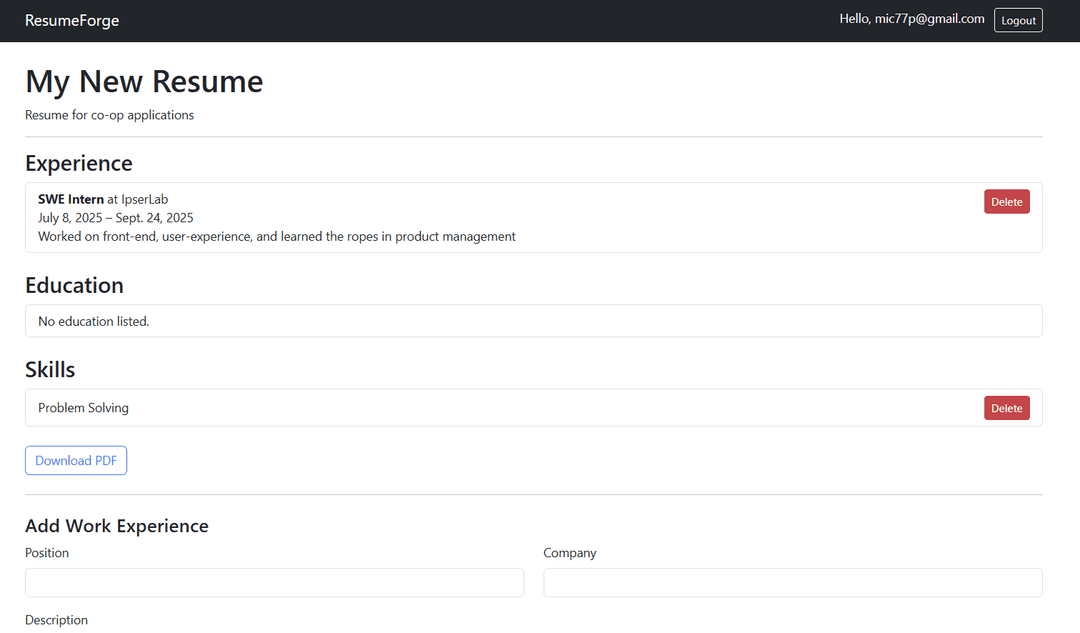Click the Description field label
1080x633 pixels.
56,620
